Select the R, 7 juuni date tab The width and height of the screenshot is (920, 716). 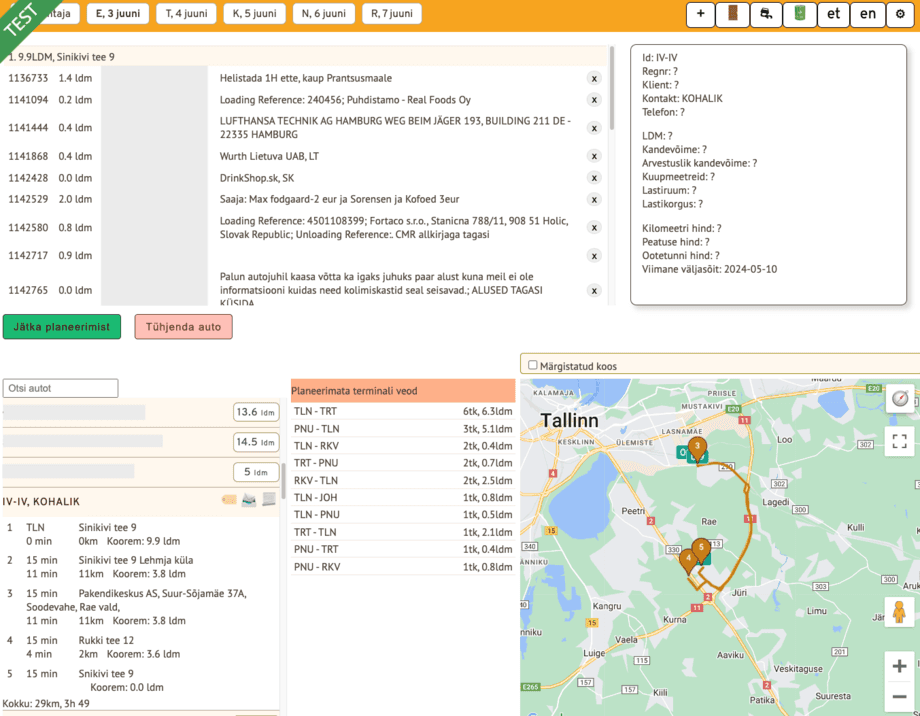[x=392, y=13]
